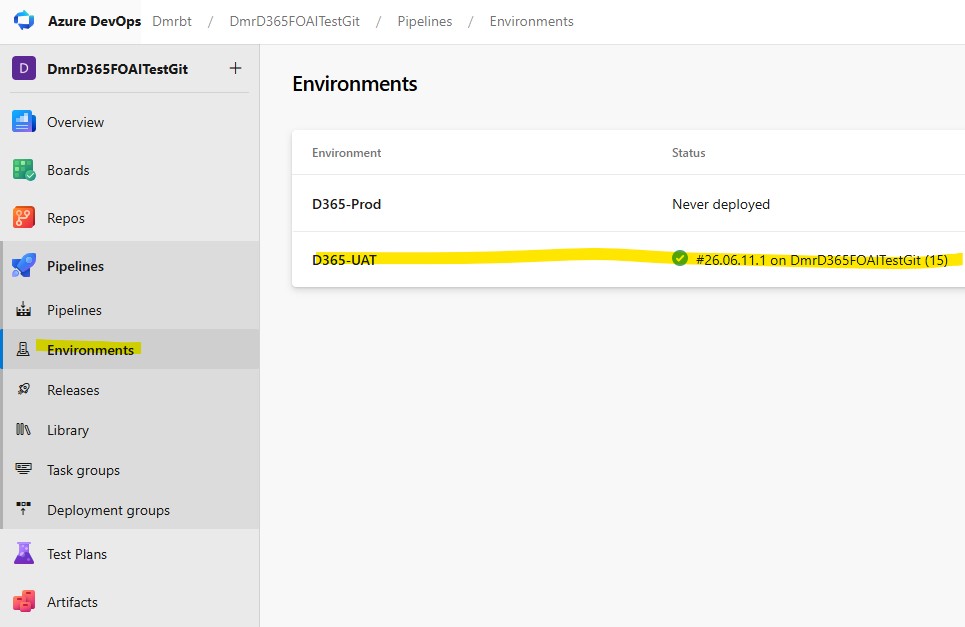Viewport: 965px width, 627px height.
Task: Click the Boards icon in sidebar
Action: 23,170
